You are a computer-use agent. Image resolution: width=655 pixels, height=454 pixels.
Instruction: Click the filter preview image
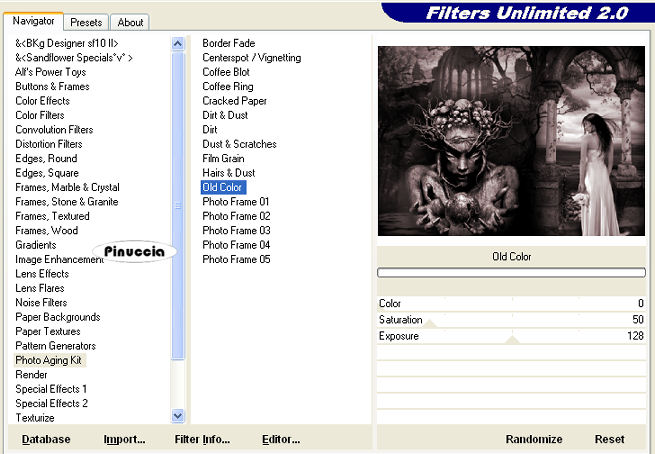[x=511, y=141]
